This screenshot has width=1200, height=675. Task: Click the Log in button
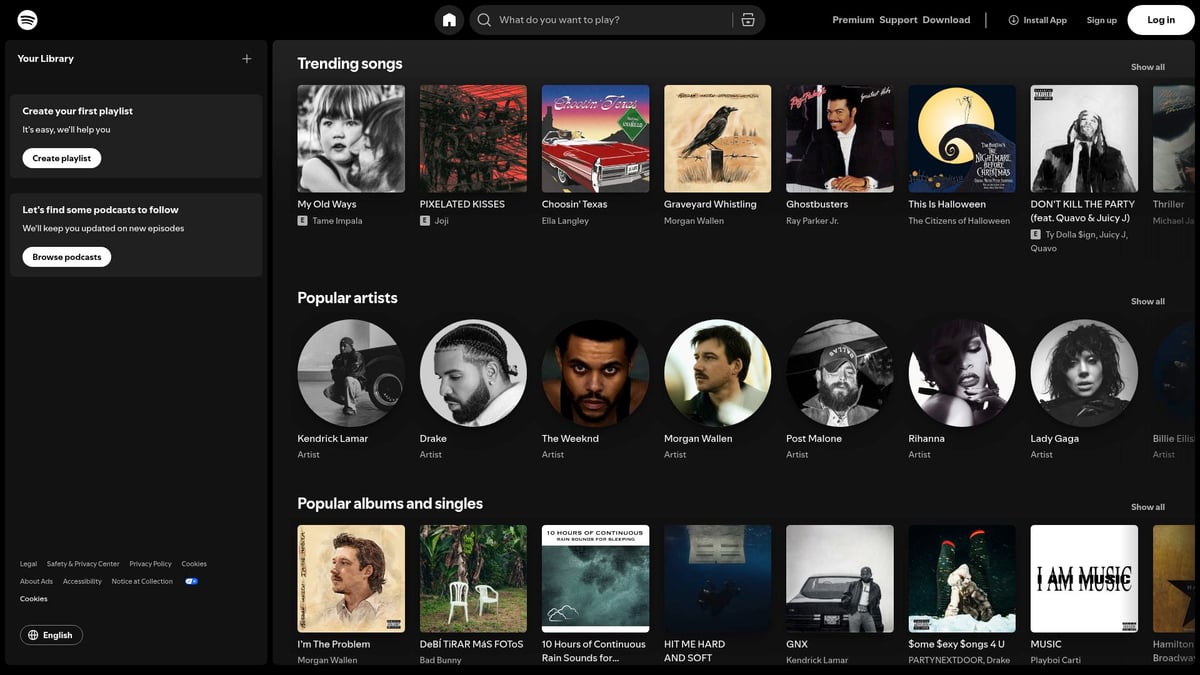click(x=1159, y=19)
